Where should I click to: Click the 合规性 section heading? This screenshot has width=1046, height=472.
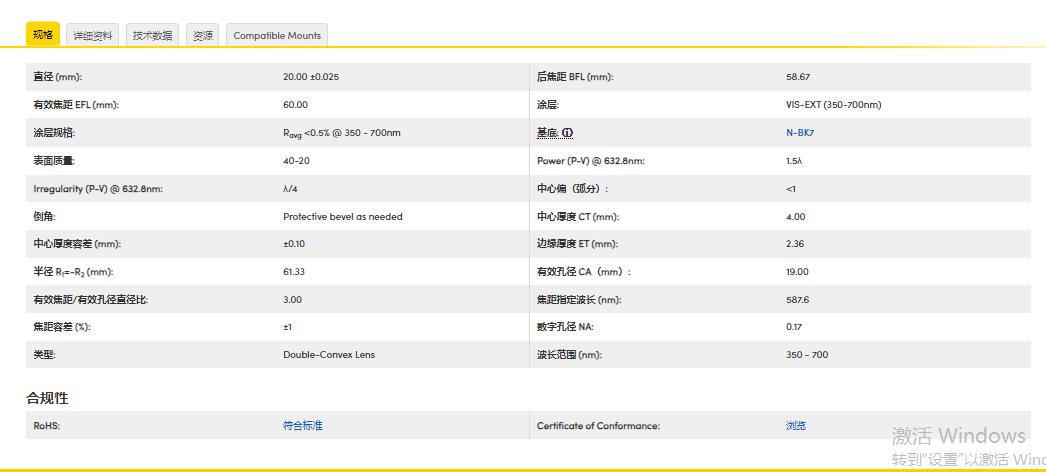47,398
